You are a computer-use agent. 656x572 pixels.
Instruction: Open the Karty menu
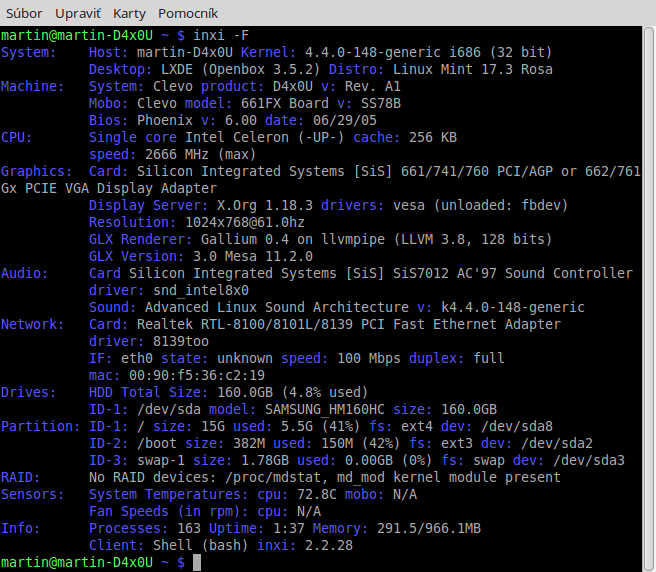129,12
